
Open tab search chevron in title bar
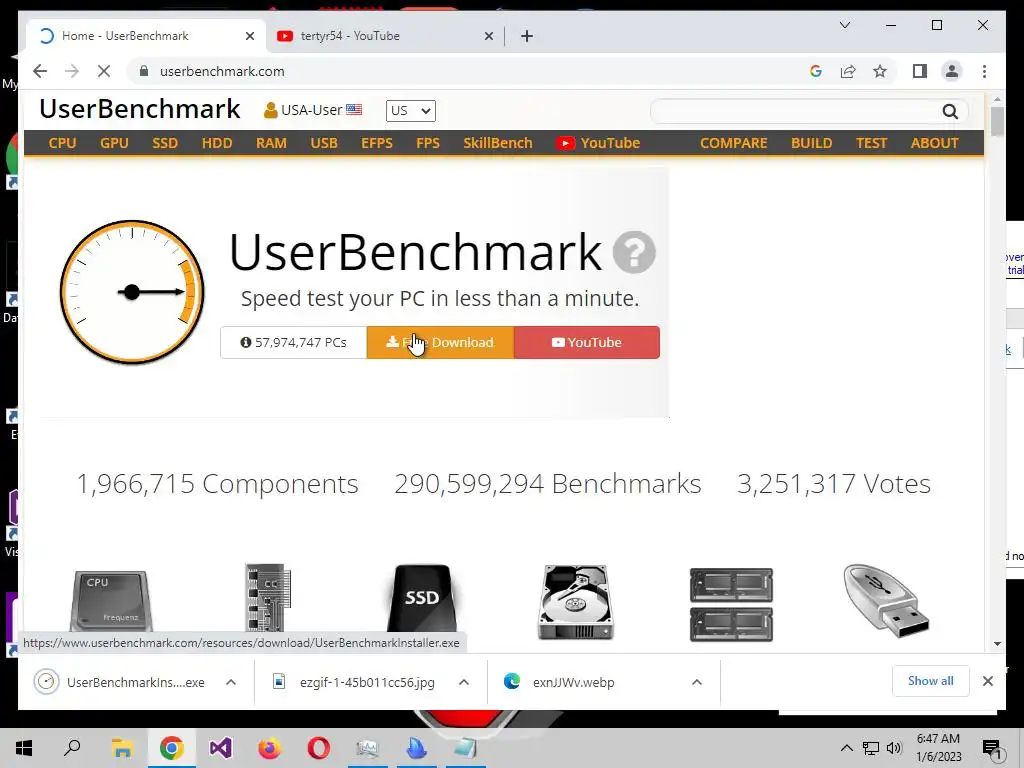tap(844, 25)
